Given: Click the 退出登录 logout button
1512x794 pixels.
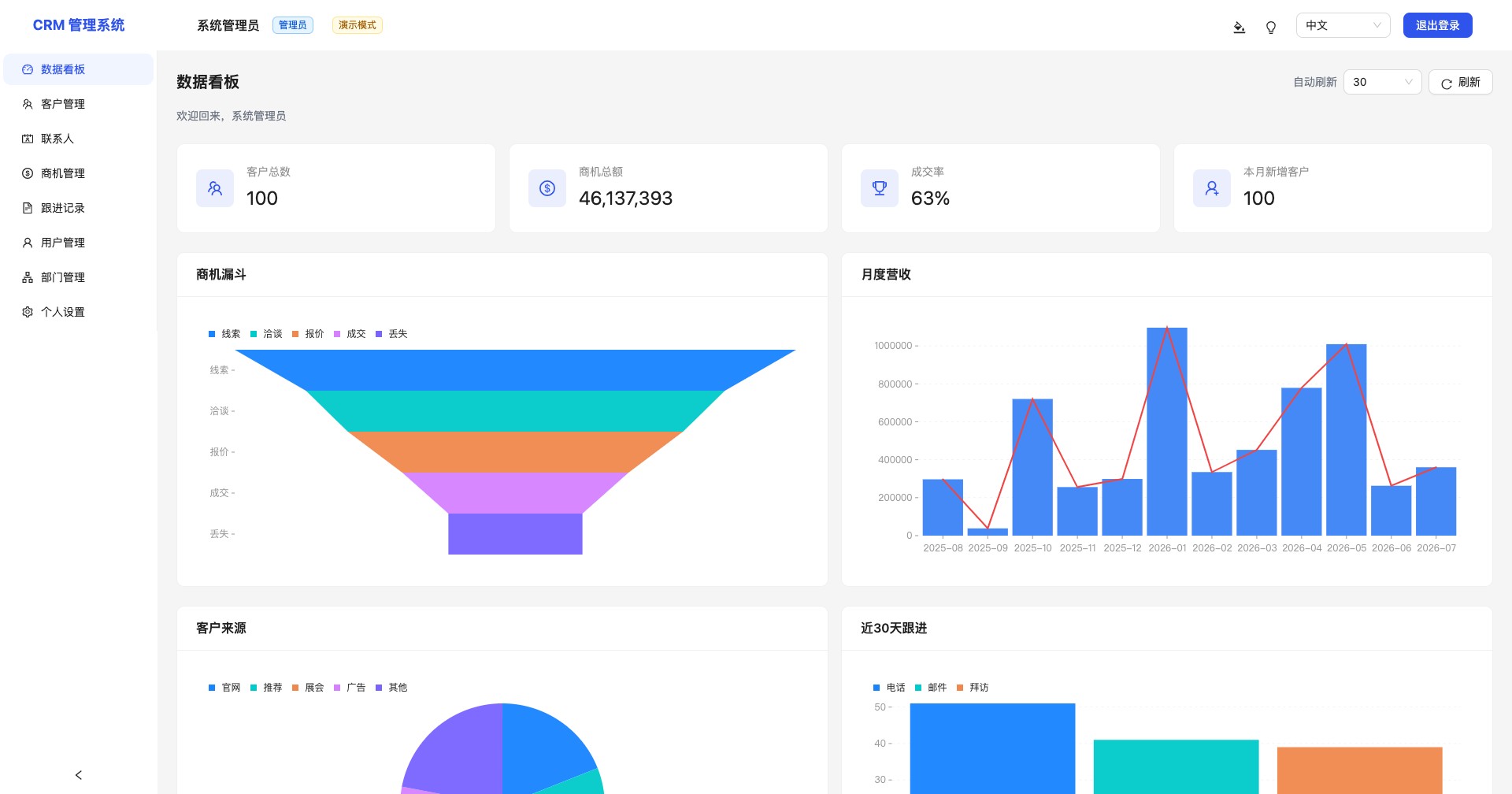Looking at the screenshot, I should (1437, 25).
